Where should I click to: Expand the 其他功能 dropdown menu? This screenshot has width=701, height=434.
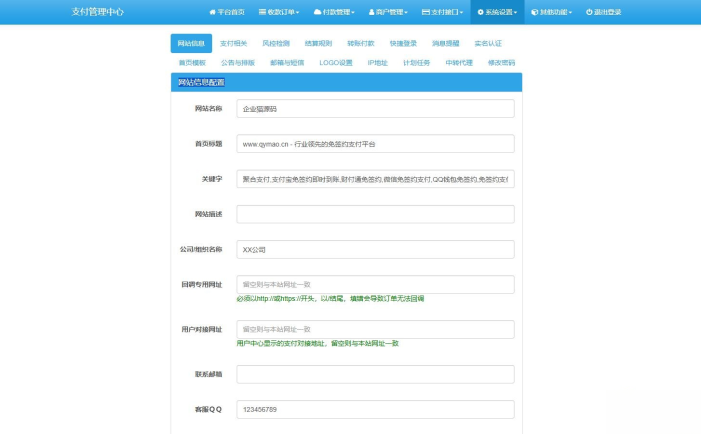(552, 12)
